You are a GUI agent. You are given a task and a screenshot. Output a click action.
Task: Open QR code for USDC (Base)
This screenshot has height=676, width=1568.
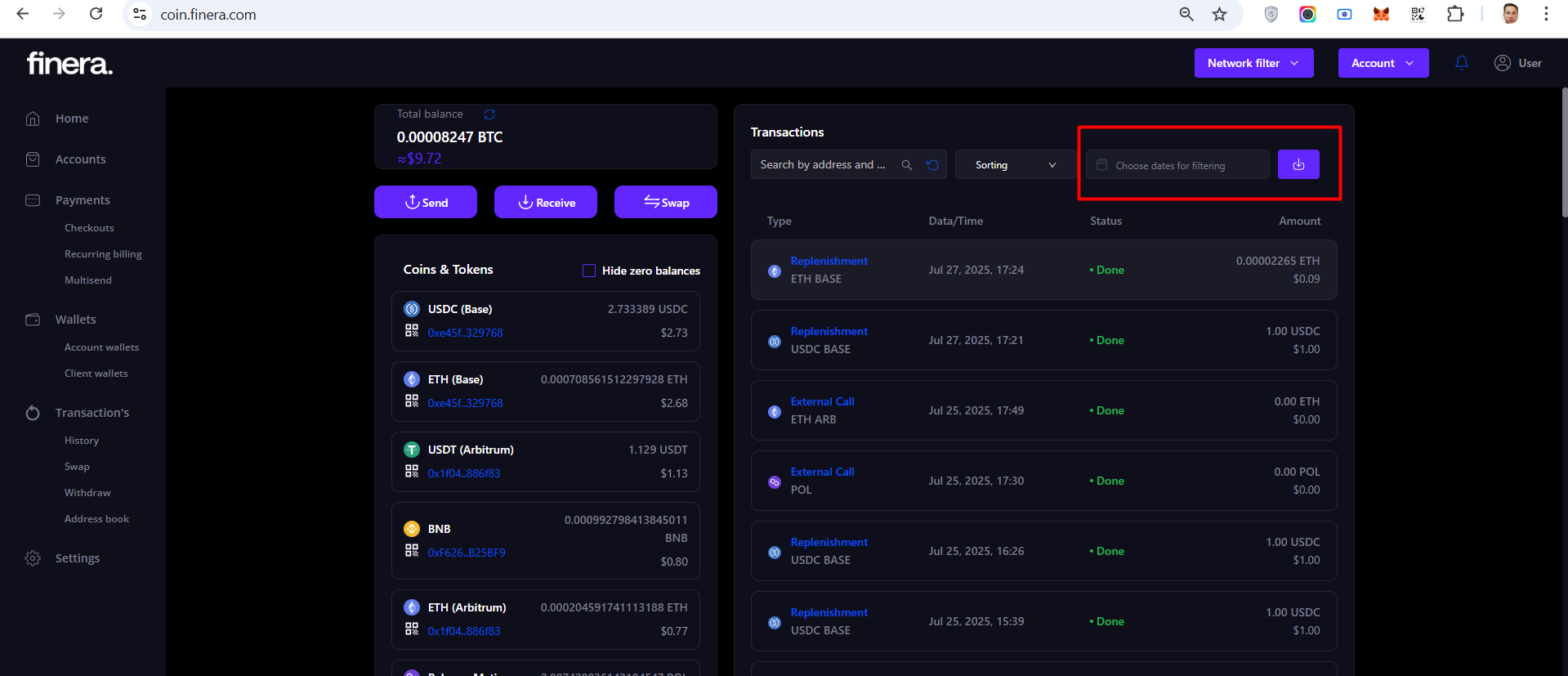click(x=412, y=331)
